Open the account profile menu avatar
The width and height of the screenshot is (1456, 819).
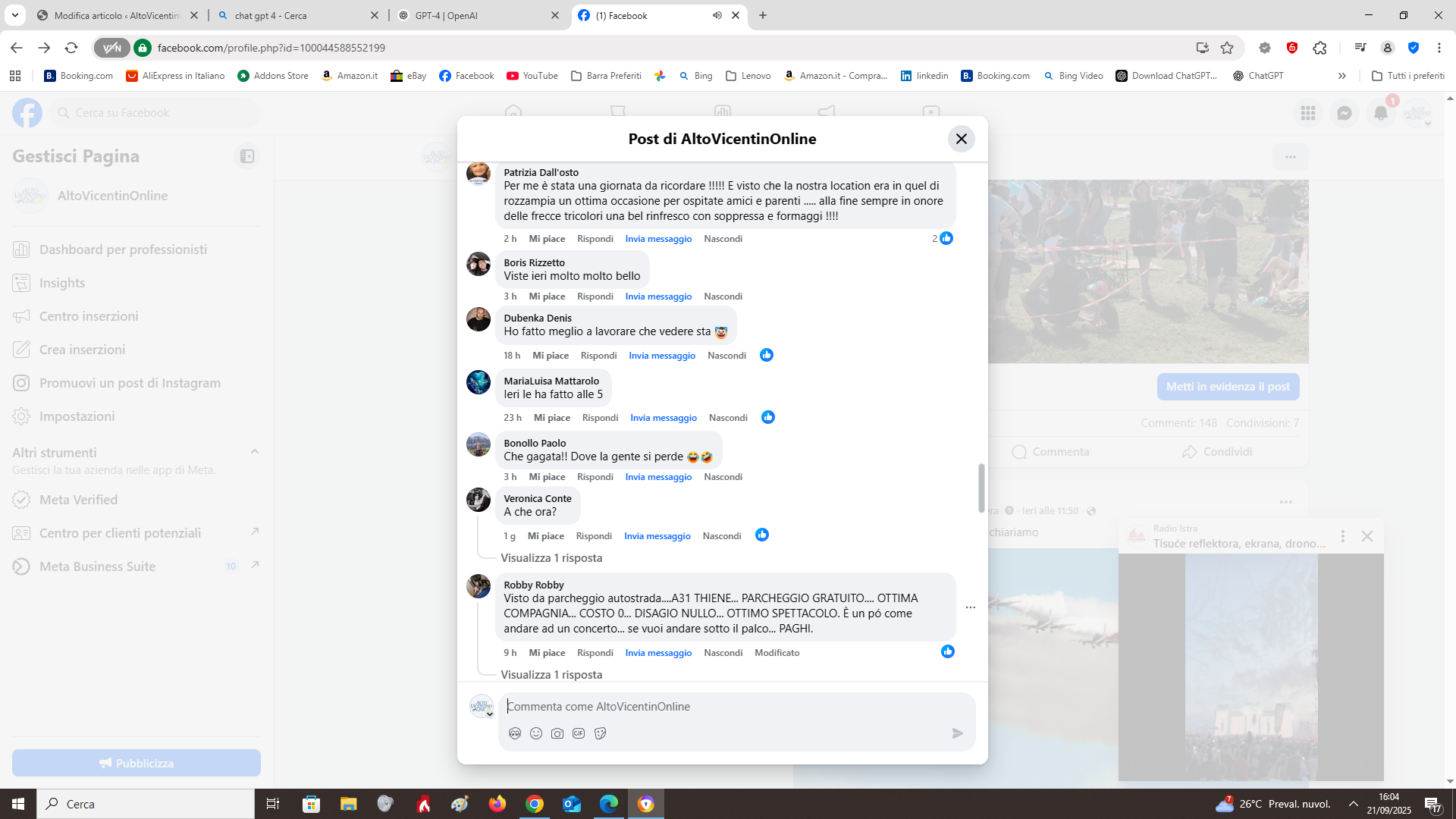(1417, 113)
